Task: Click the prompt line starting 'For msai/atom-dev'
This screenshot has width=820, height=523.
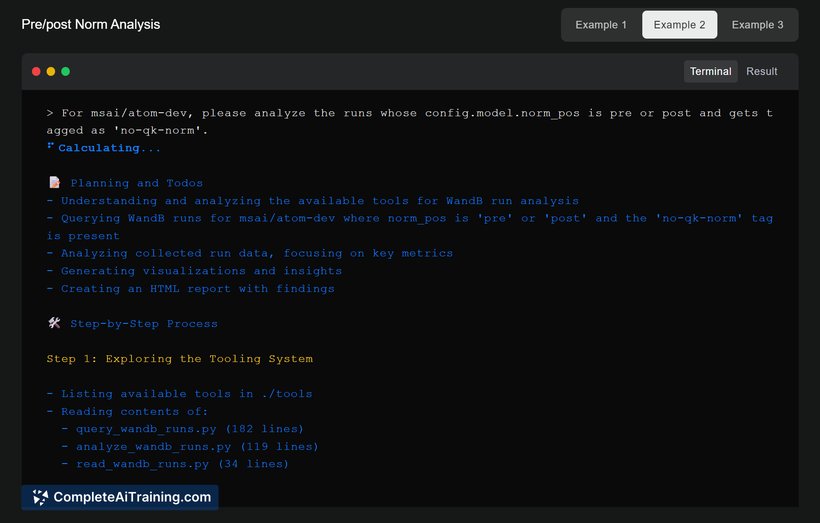Action: (x=409, y=121)
